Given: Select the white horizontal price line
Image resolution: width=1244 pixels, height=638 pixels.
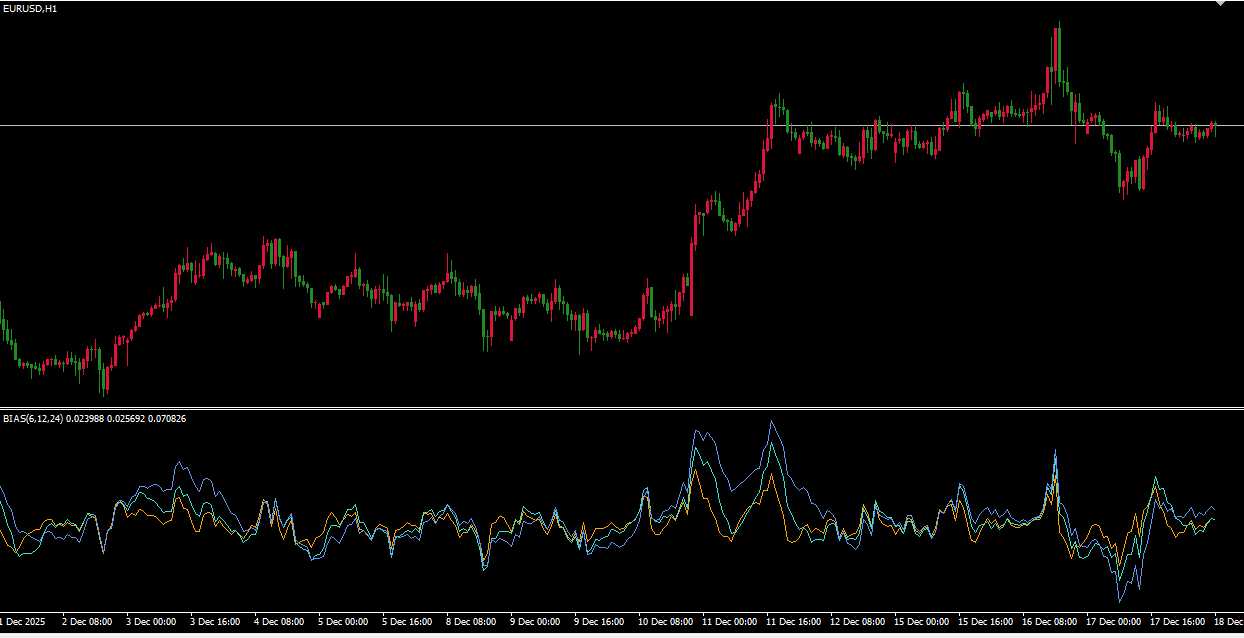Looking at the screenshot, I should (x=400, y=125).
